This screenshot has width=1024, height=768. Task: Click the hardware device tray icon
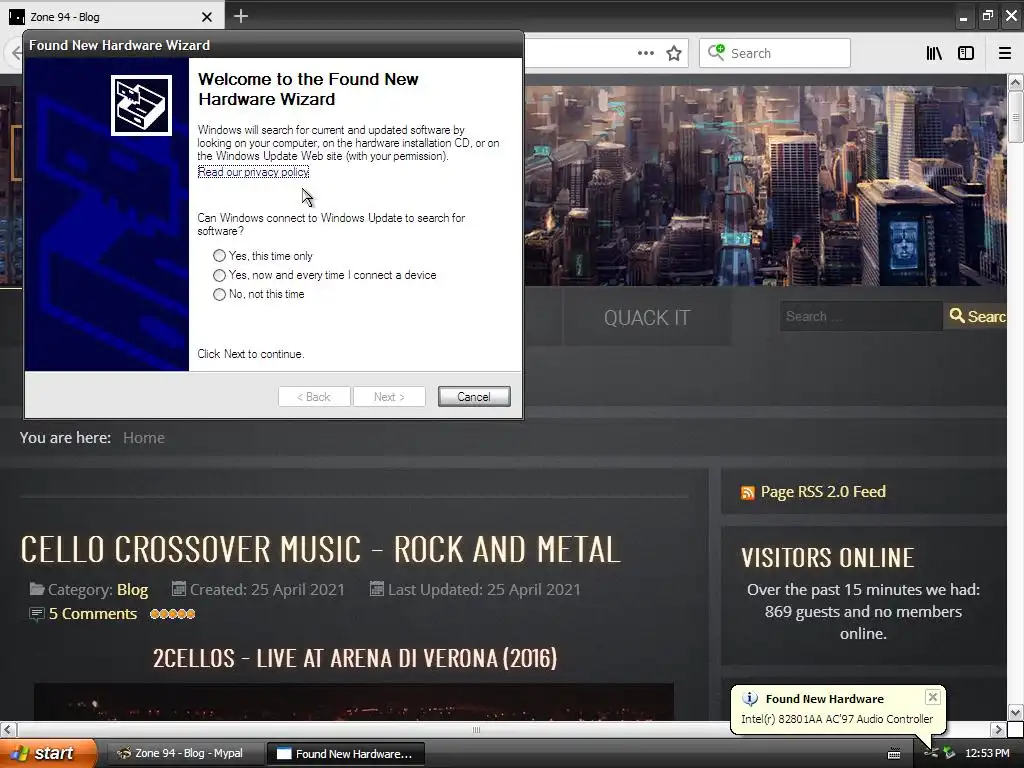click(931, 753)
